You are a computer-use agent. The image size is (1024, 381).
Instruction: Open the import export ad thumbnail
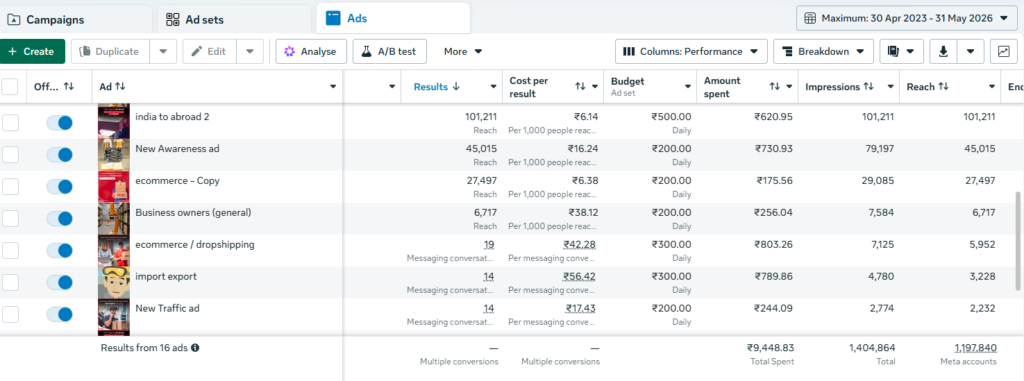[x=114, y=282]
